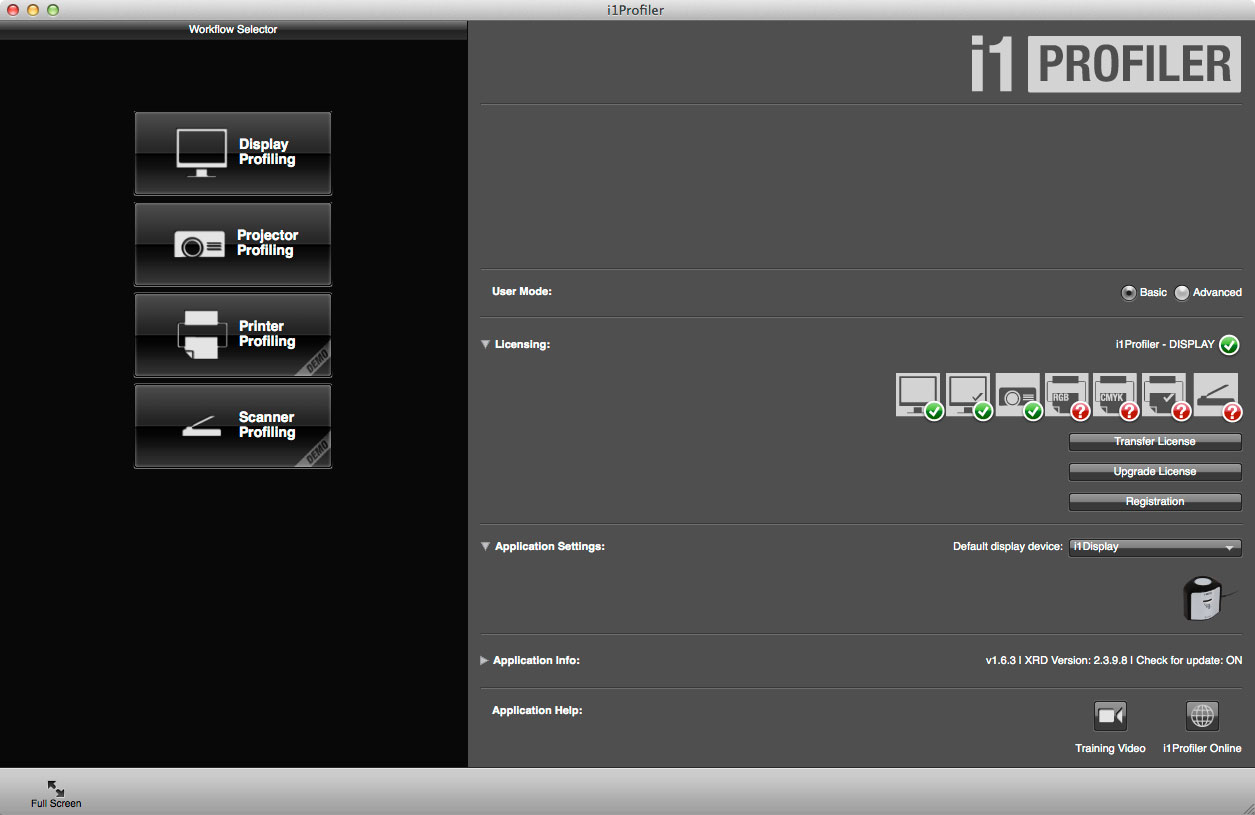This screenshot has height=815, width=1255.
Task: Open the i1Profiler Online globe icon
Action: 1202,716
